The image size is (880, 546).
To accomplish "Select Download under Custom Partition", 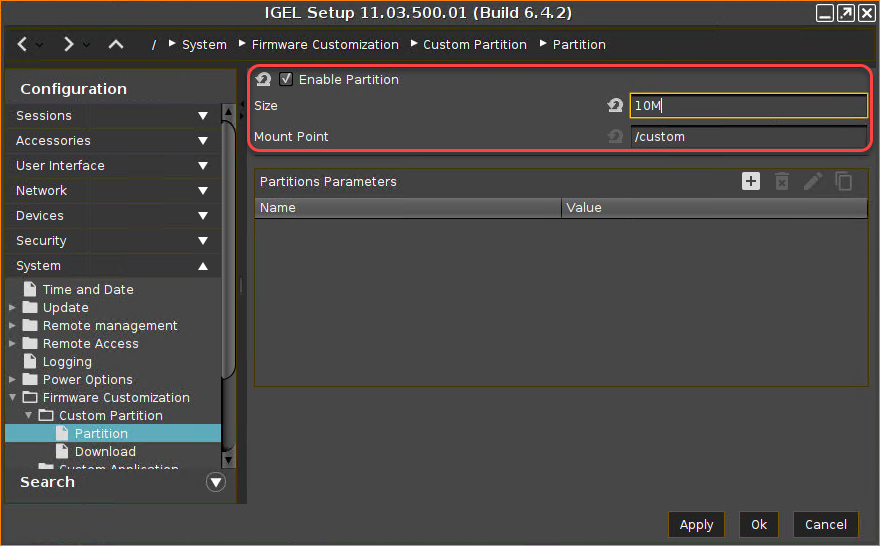I will click(x=105, y=452).
